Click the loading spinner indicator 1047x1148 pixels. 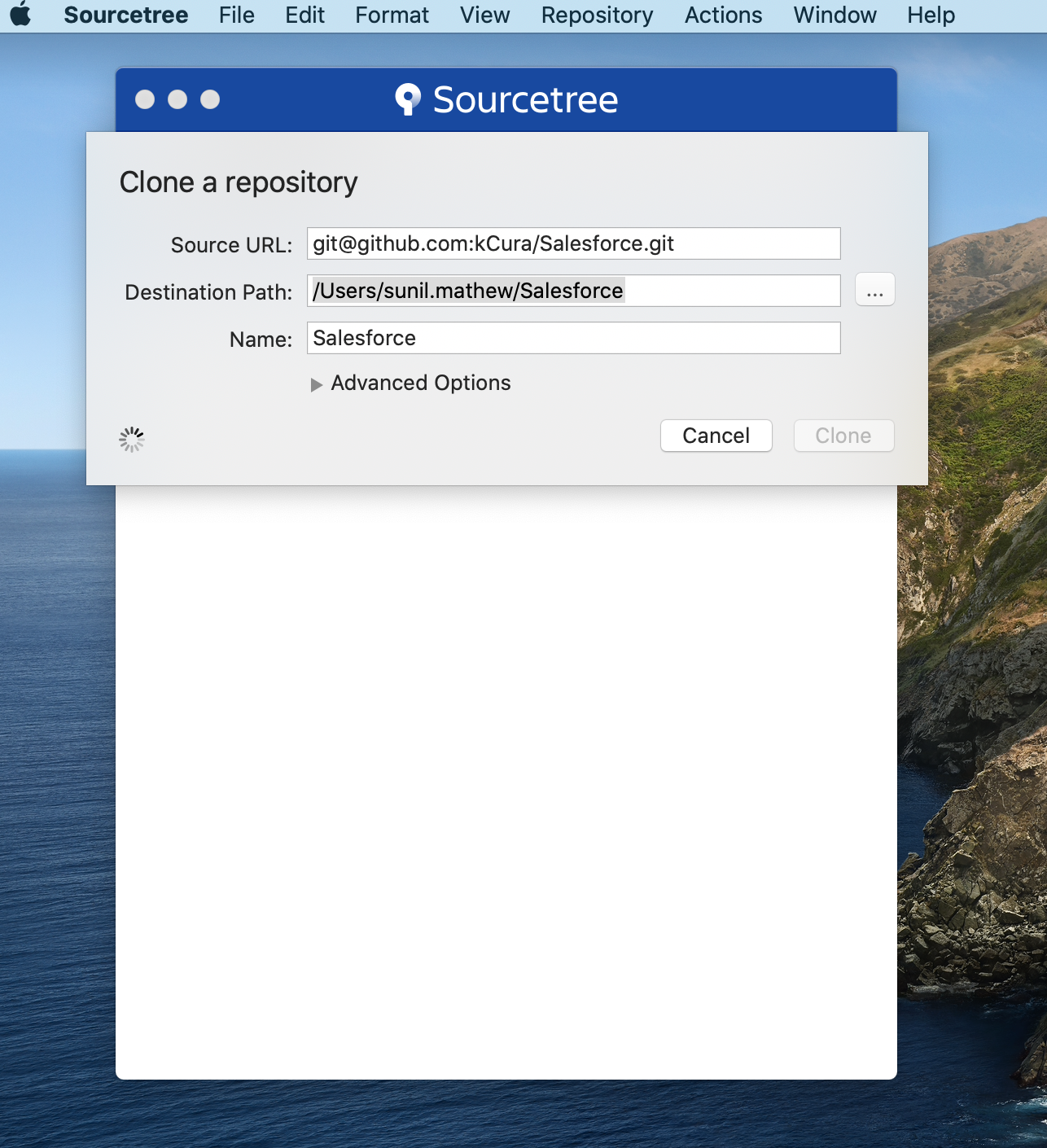(132, 440)
